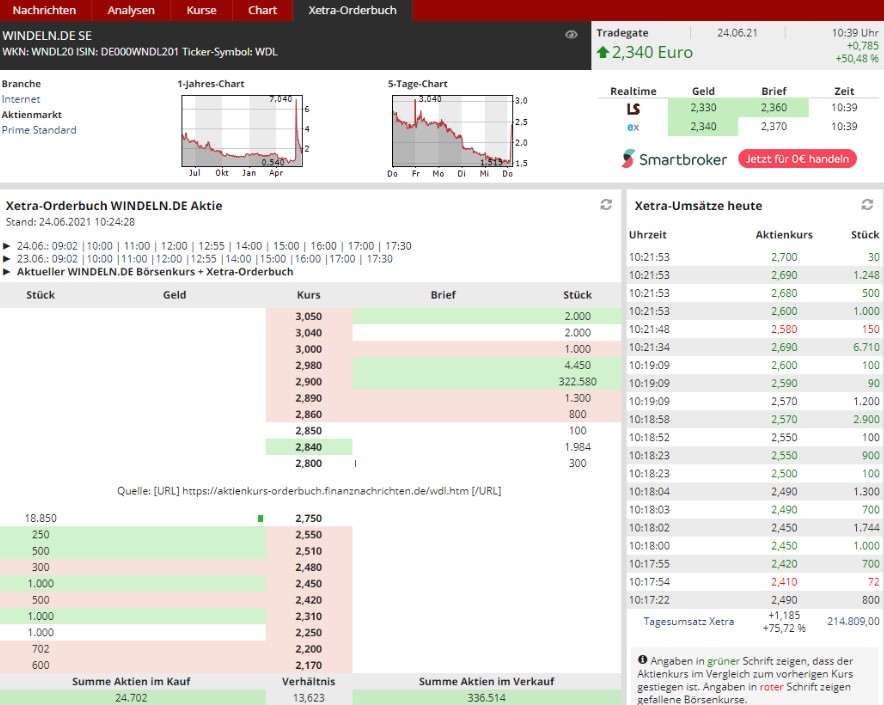The image size is (884, 705).
Task: Click the ex exchange logo in Realtime
Action: 633,127
